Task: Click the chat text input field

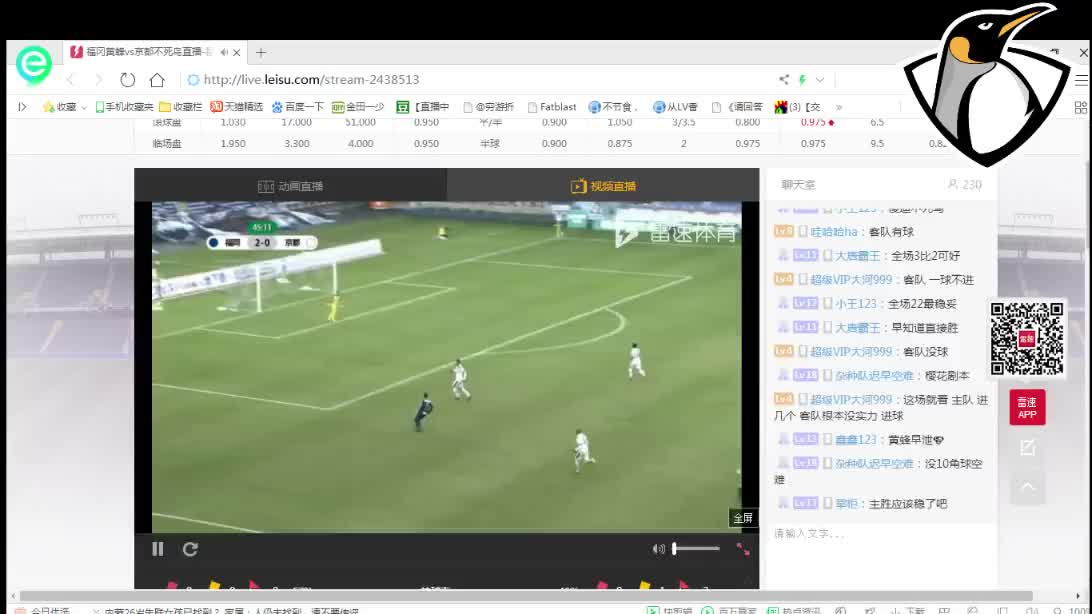Action: [880, 534]
